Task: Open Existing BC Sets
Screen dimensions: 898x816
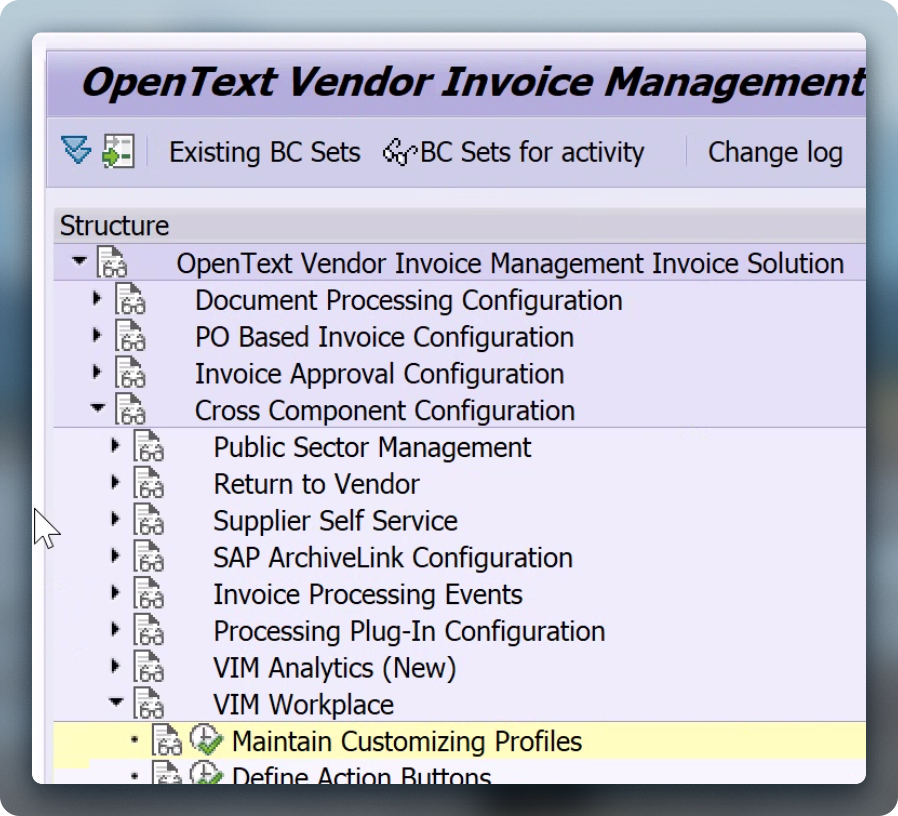Action: coord(265,152)
